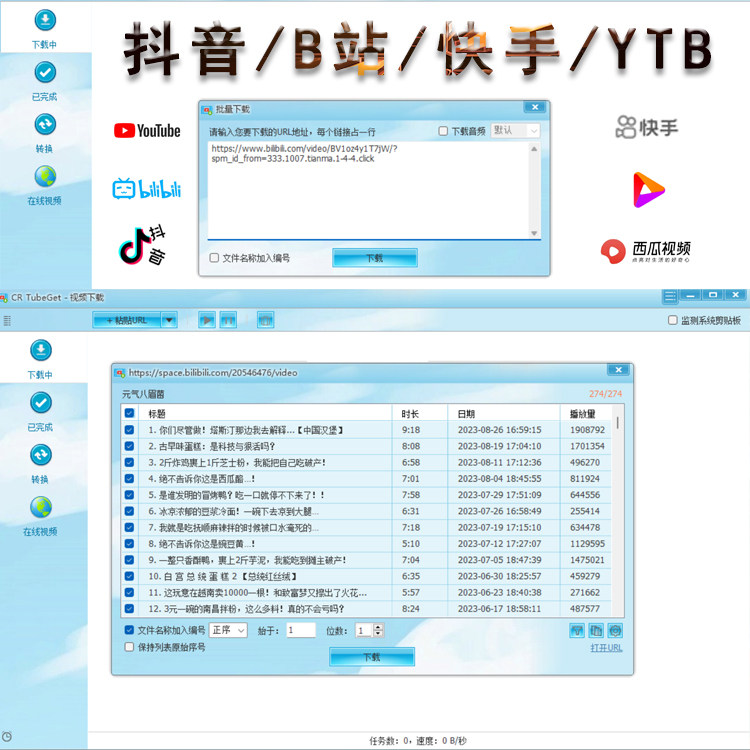Enable 保持列表原始序号 checkbox
The image size is (750, 750).
click(129, 647)
